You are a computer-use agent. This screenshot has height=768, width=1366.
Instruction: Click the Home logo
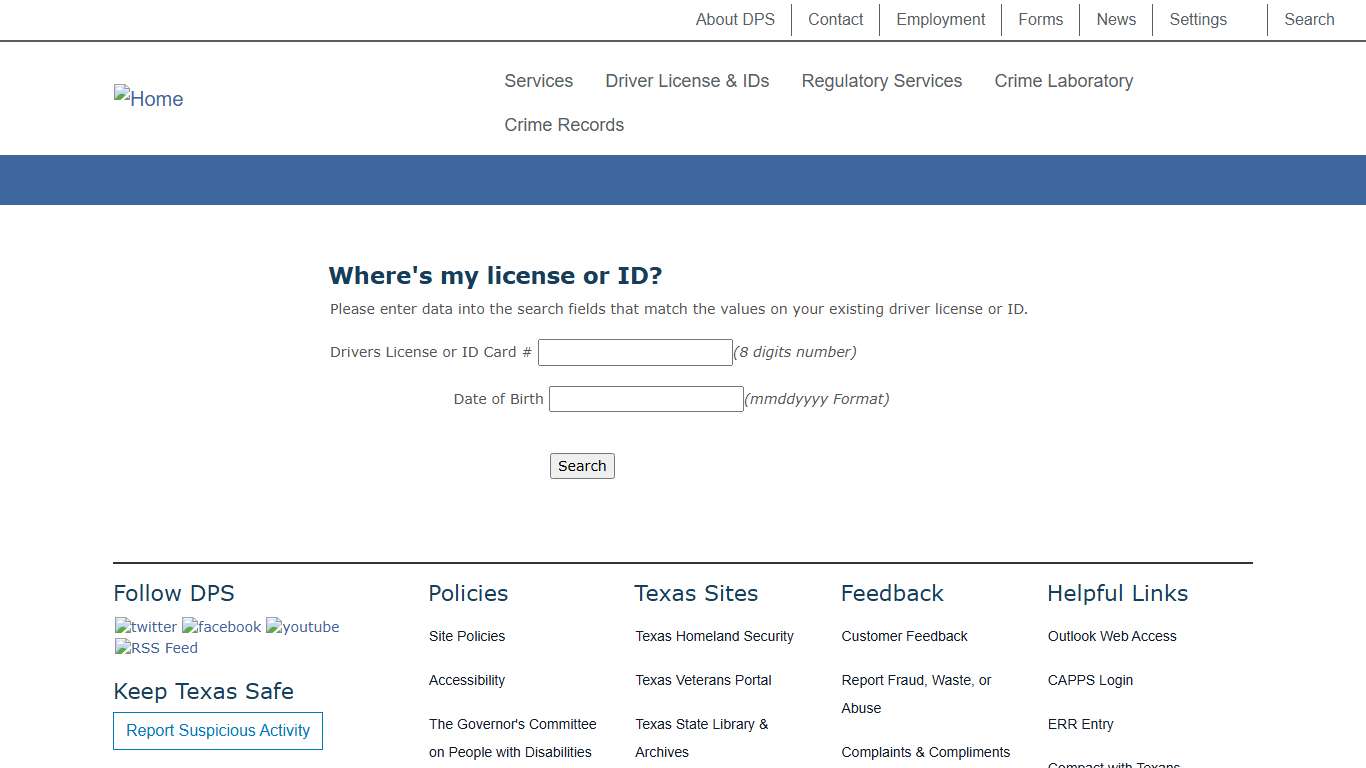(148, 98)
